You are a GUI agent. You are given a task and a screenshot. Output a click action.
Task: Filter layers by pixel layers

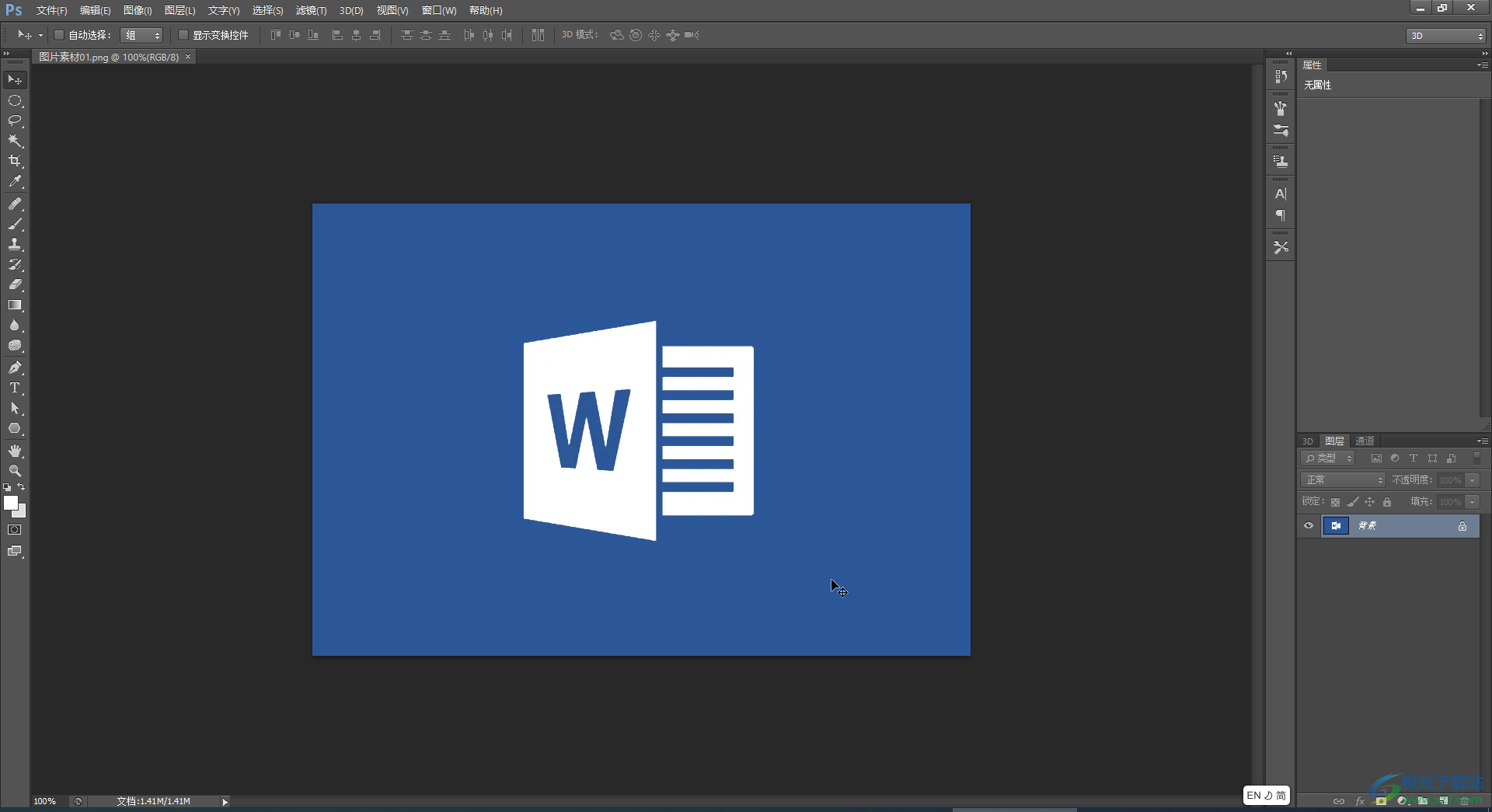[1376, 458]
